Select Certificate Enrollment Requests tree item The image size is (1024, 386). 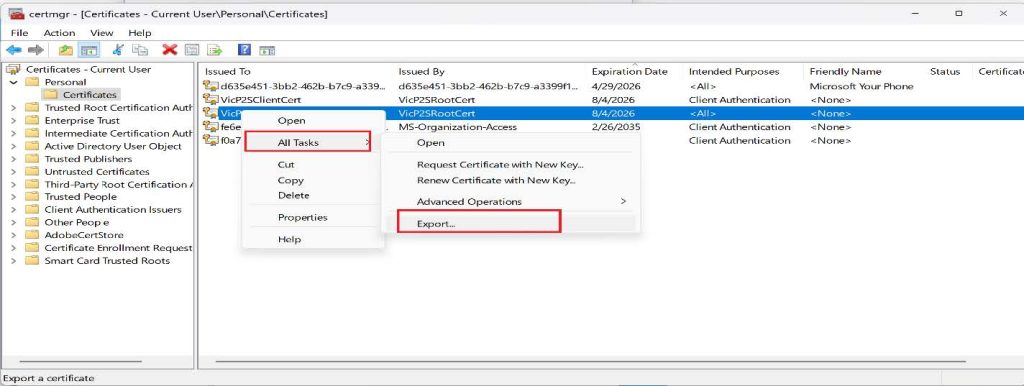point(118,248)
